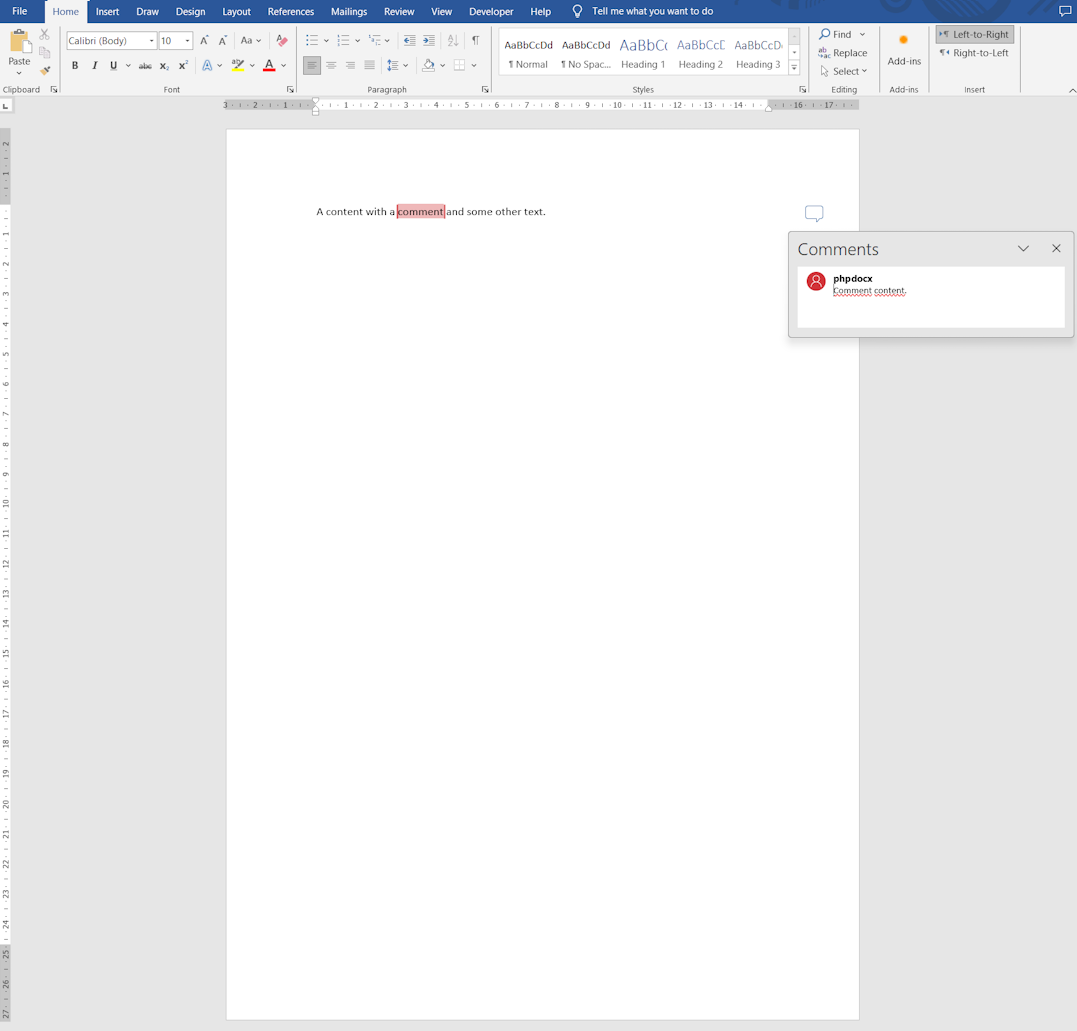Expand the underline style dropdown arrow
This screenshot has height=1031, width=1077.
click(128, 65)
